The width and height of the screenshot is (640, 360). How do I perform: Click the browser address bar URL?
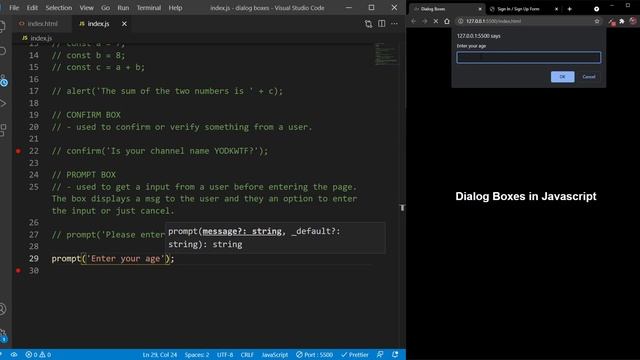pyautogui.click(x=493, y=21)
